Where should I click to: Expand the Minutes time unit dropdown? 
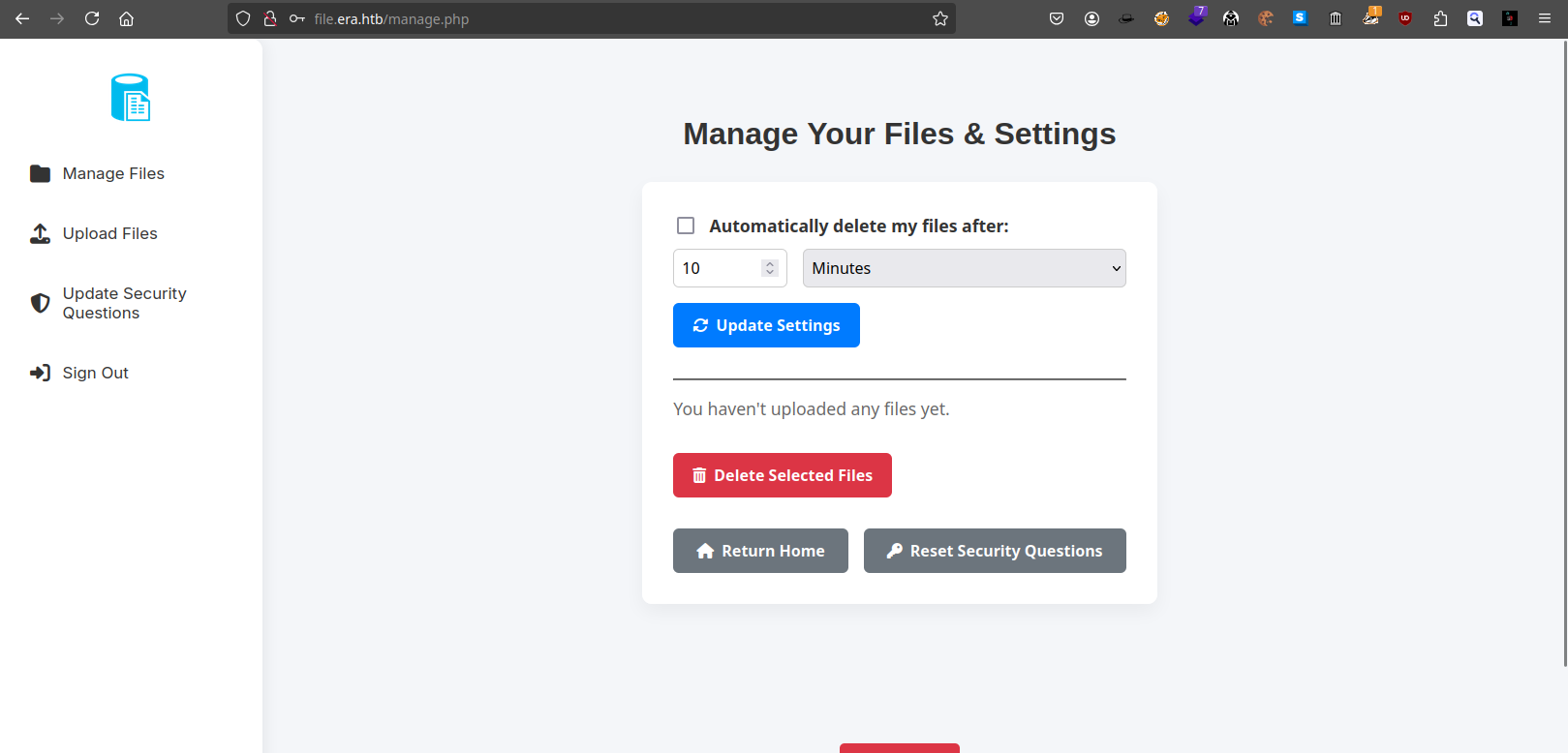coord(964,268)
